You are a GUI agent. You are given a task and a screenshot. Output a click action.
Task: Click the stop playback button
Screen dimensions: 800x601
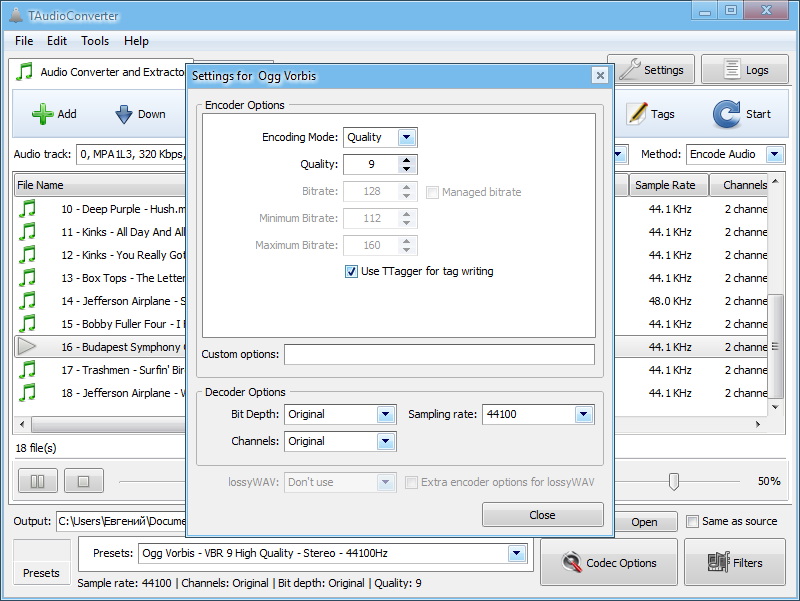tap(84, 481)
